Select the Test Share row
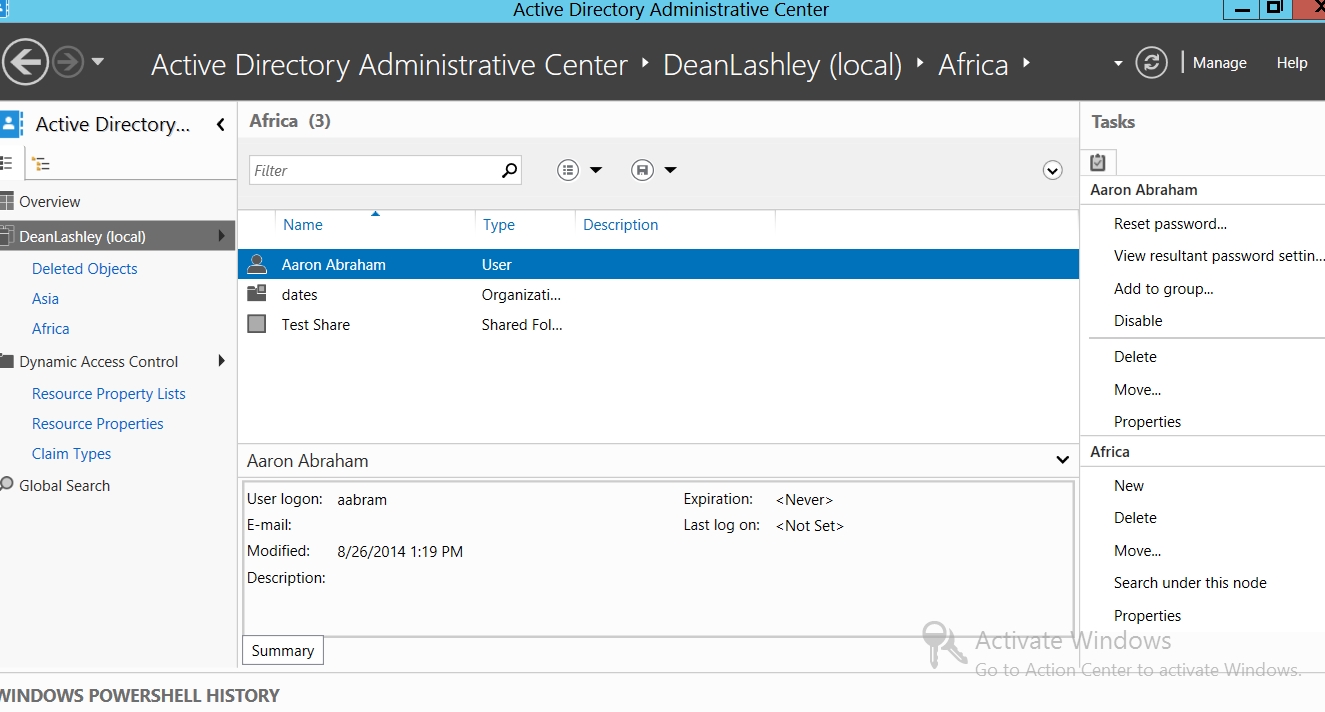This screenshot has height=712, width=1325. [658, 325]
